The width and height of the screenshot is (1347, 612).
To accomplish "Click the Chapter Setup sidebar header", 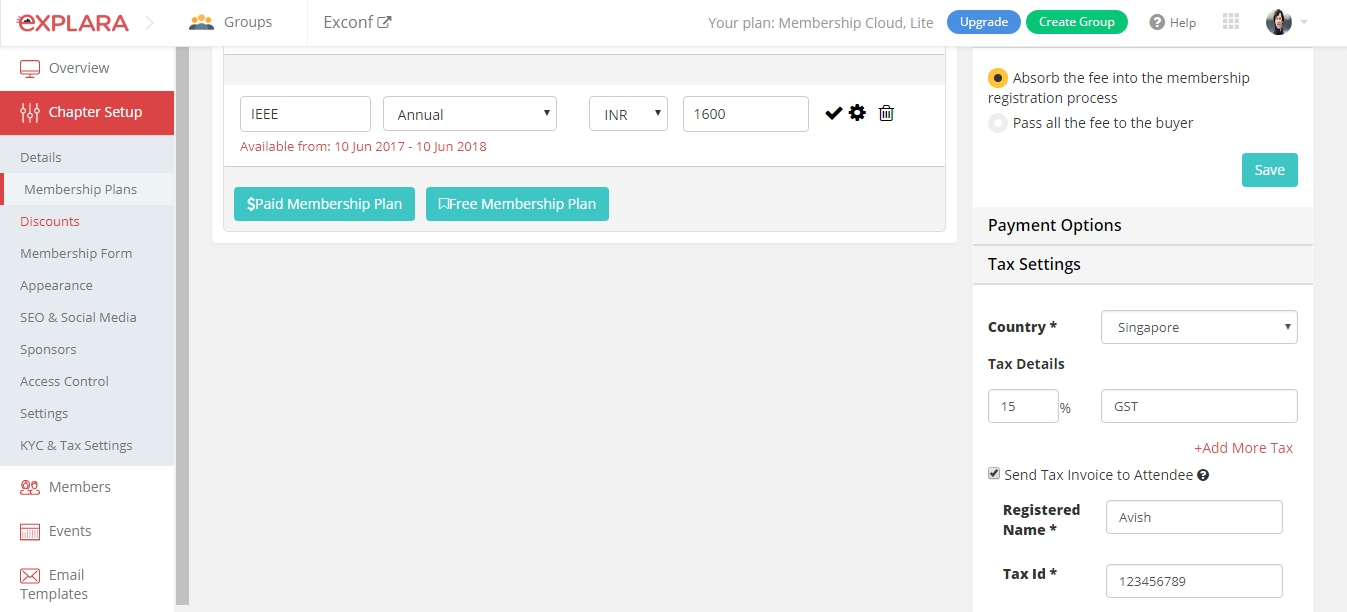I will (x=87, y=112).
